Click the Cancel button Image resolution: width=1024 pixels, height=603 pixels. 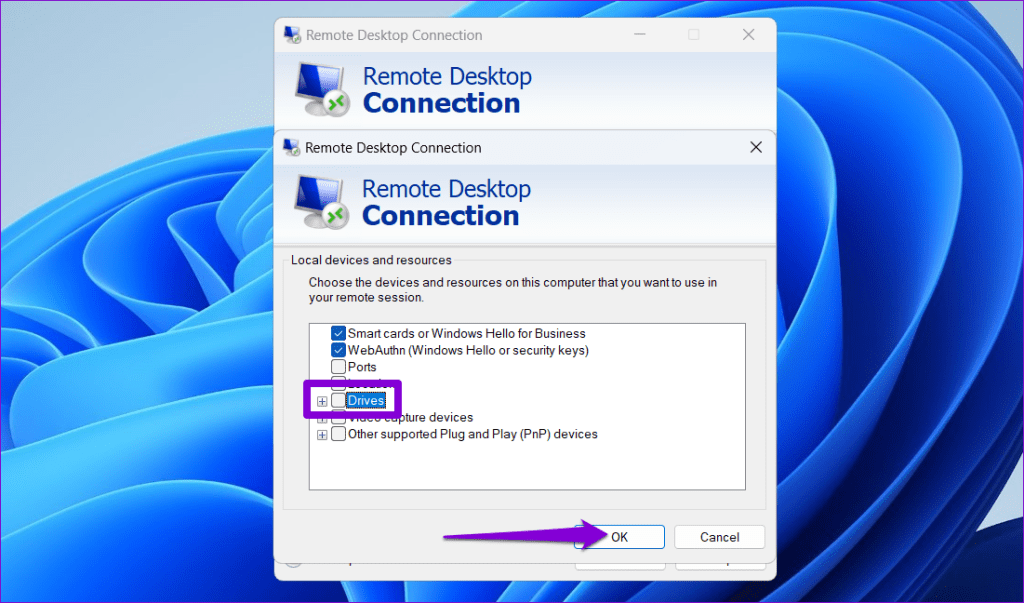(719, 536)
